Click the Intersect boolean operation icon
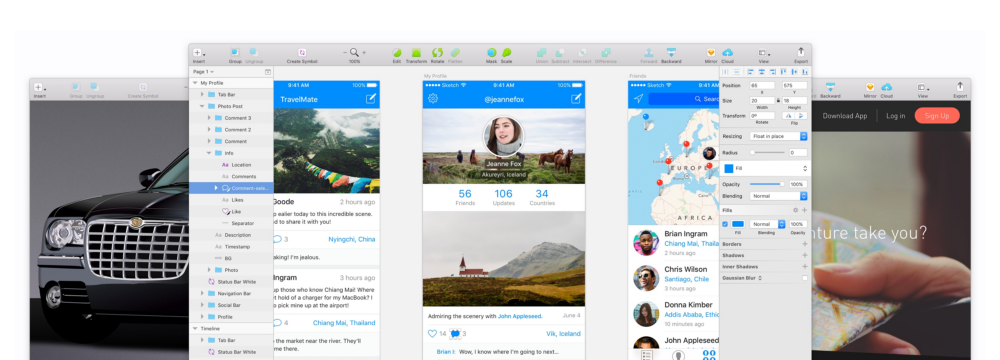 point(582,52)
